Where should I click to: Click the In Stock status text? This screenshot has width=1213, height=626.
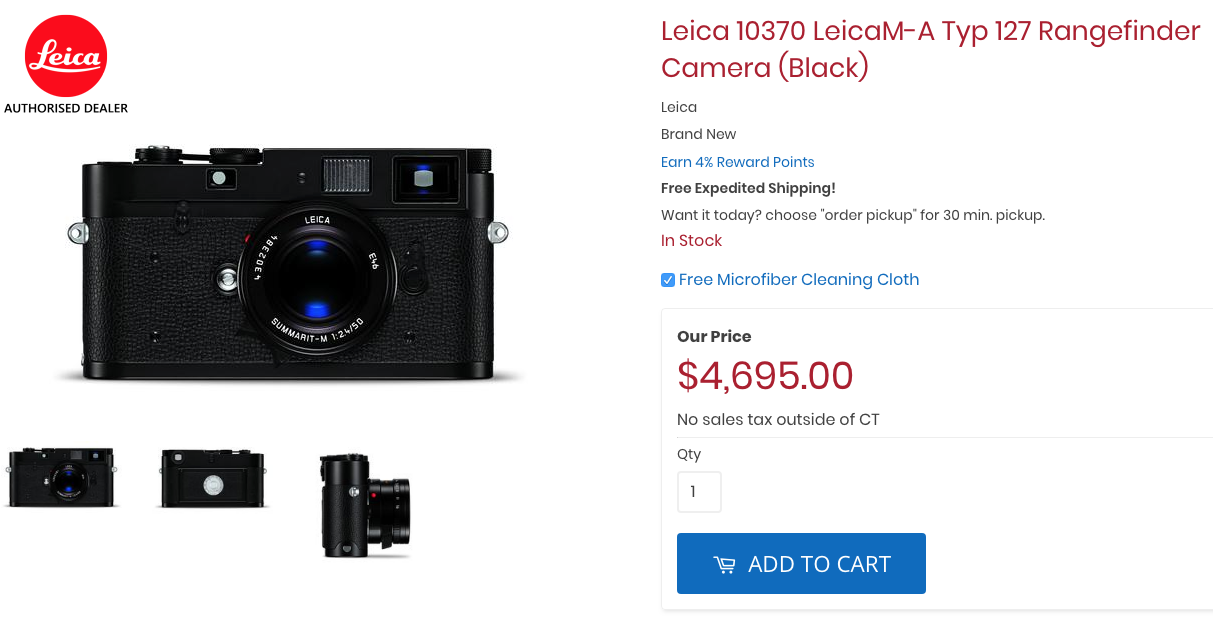click(x=691, y=241)
